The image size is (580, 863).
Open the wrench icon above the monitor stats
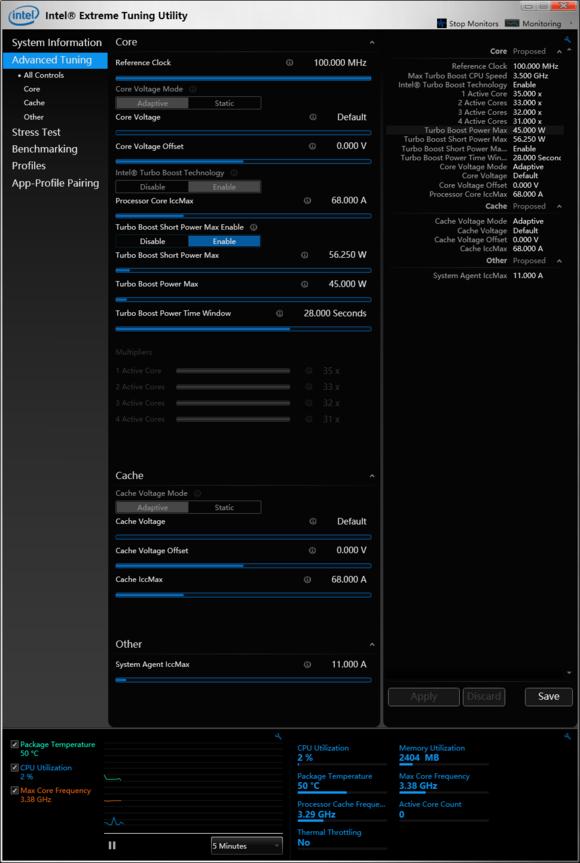click(567, 736)
